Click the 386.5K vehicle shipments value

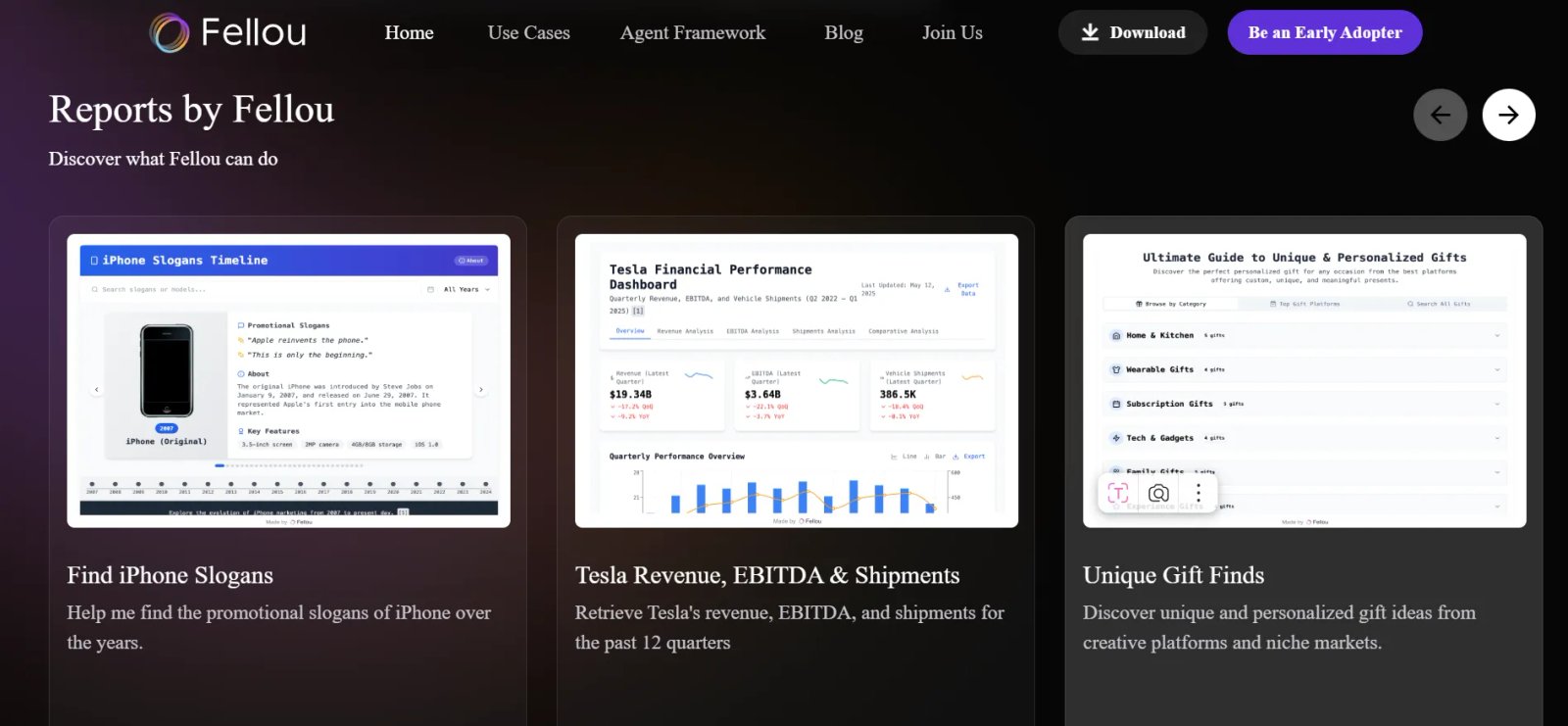[x=898, y=395]
